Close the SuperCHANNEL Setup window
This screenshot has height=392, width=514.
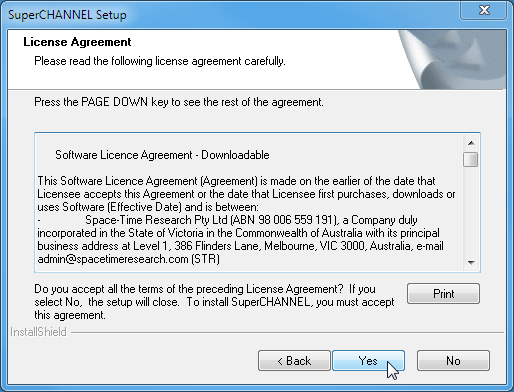point(484,10)
